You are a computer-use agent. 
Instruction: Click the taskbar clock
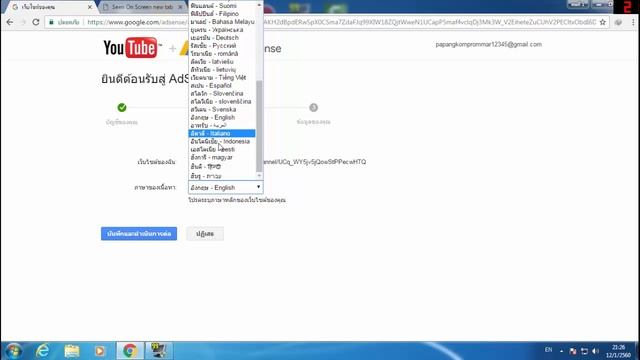click(x=618, y=351)
